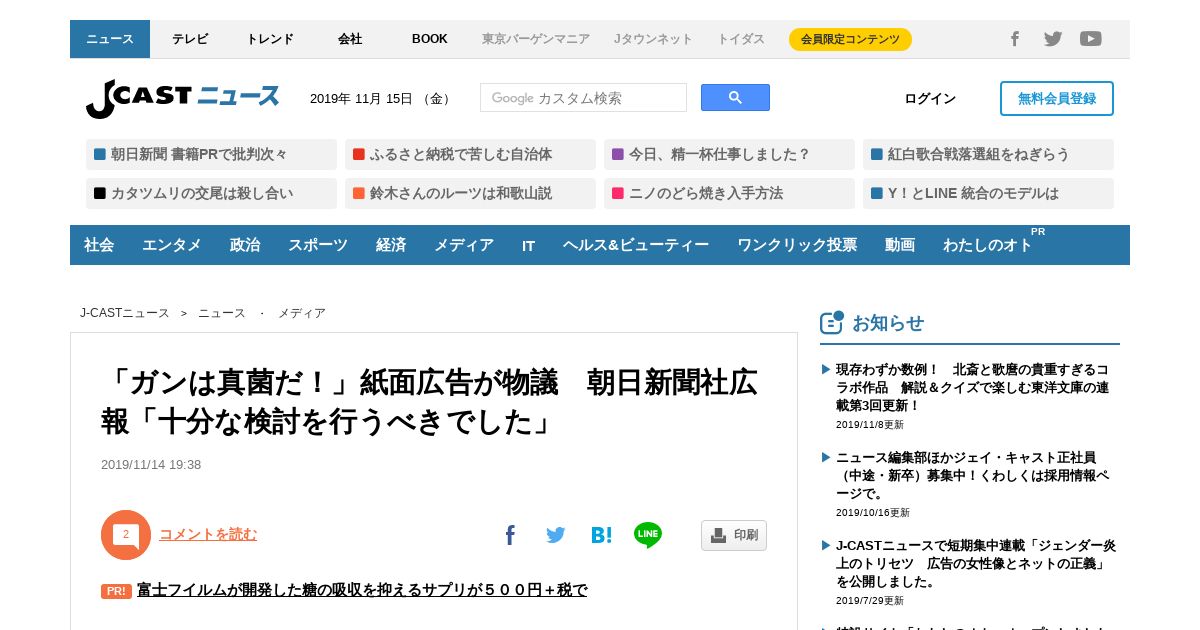Open the ヘルス&ビューティー category menu
Image resolution: width=1200 pixels, height=630 pixels.
[636, 245]
